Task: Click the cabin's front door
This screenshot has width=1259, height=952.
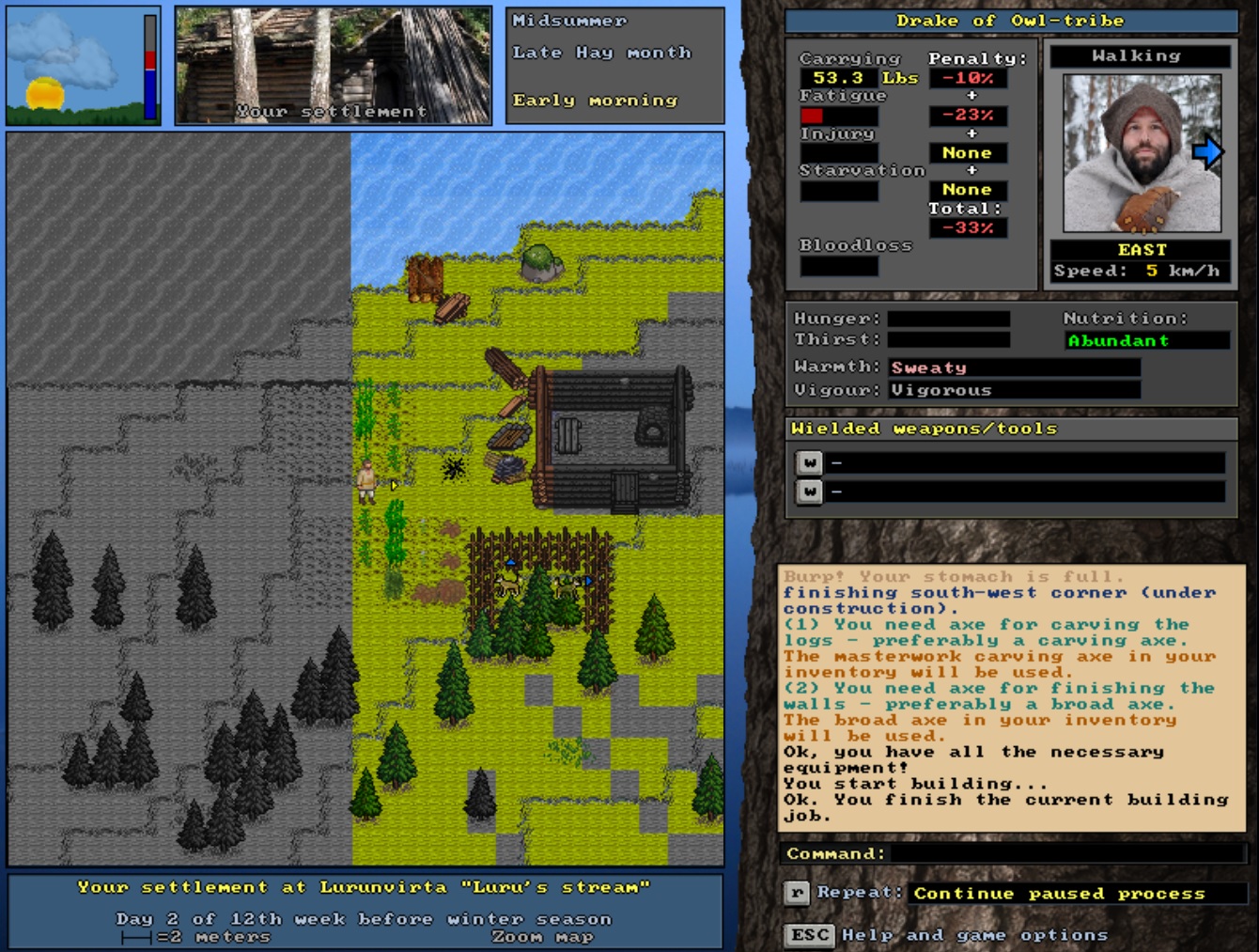Action: pyautogui.click(x=624, y=492)
